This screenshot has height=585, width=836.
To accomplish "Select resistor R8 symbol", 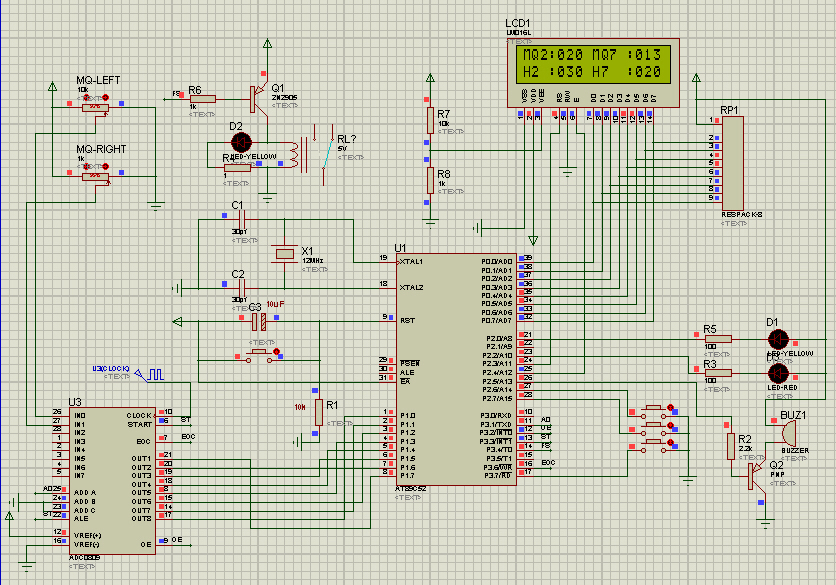I will [430, 180].
